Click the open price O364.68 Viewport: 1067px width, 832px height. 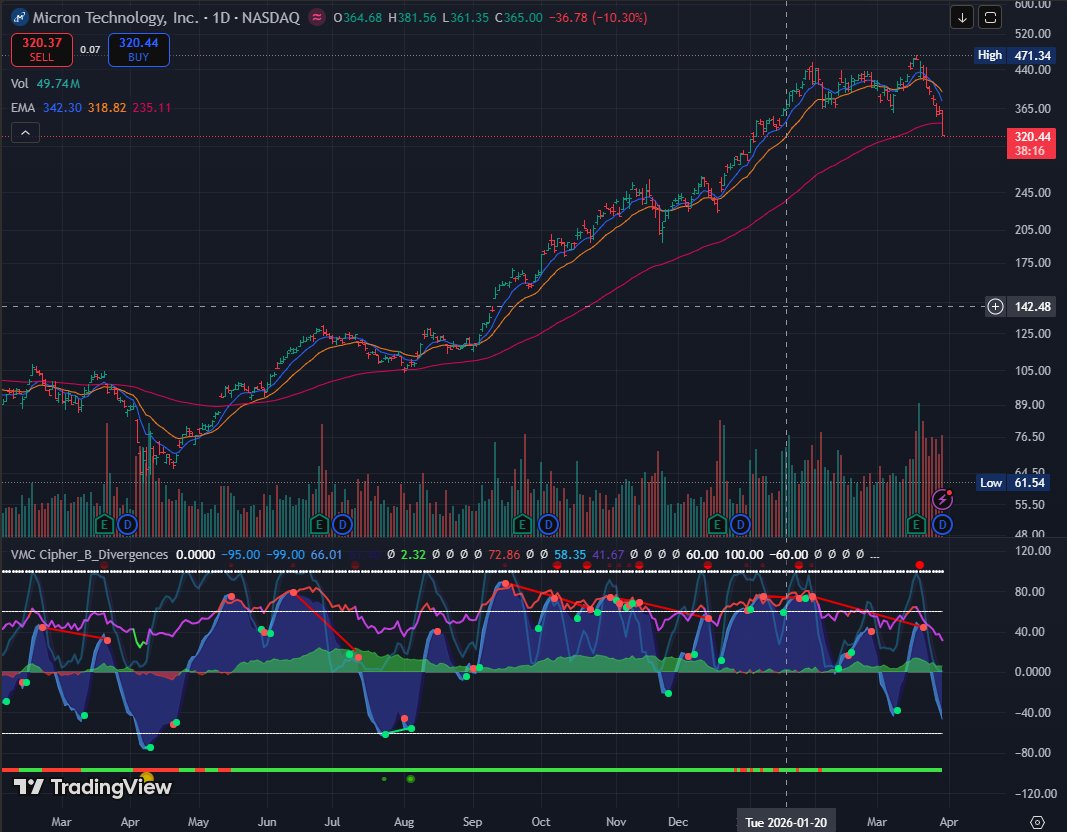click(357, 18)
